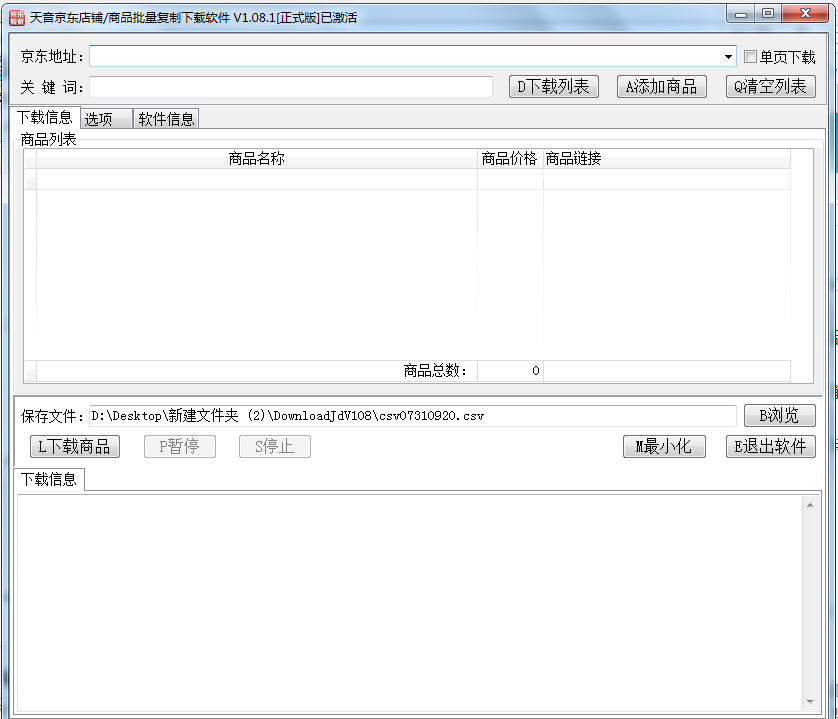The width and height of the screenshot is (838, 719).
Task: Click the app icon in the title bar
Action: point(17,18)
